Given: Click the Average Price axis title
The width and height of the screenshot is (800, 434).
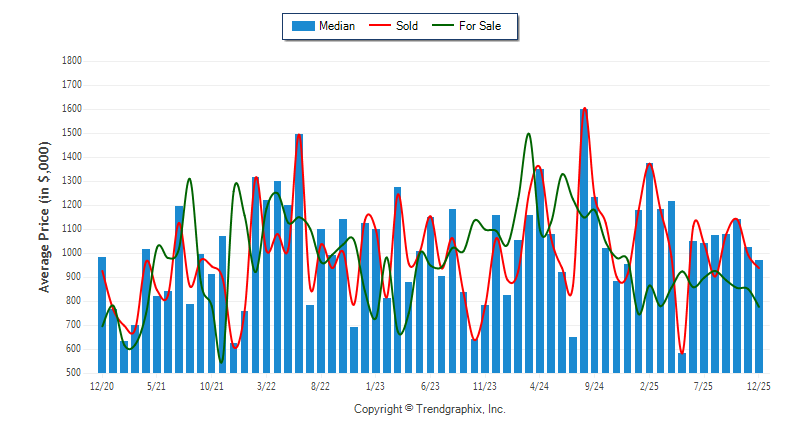Looking at the screenshot, I should (x=44, y=217).
